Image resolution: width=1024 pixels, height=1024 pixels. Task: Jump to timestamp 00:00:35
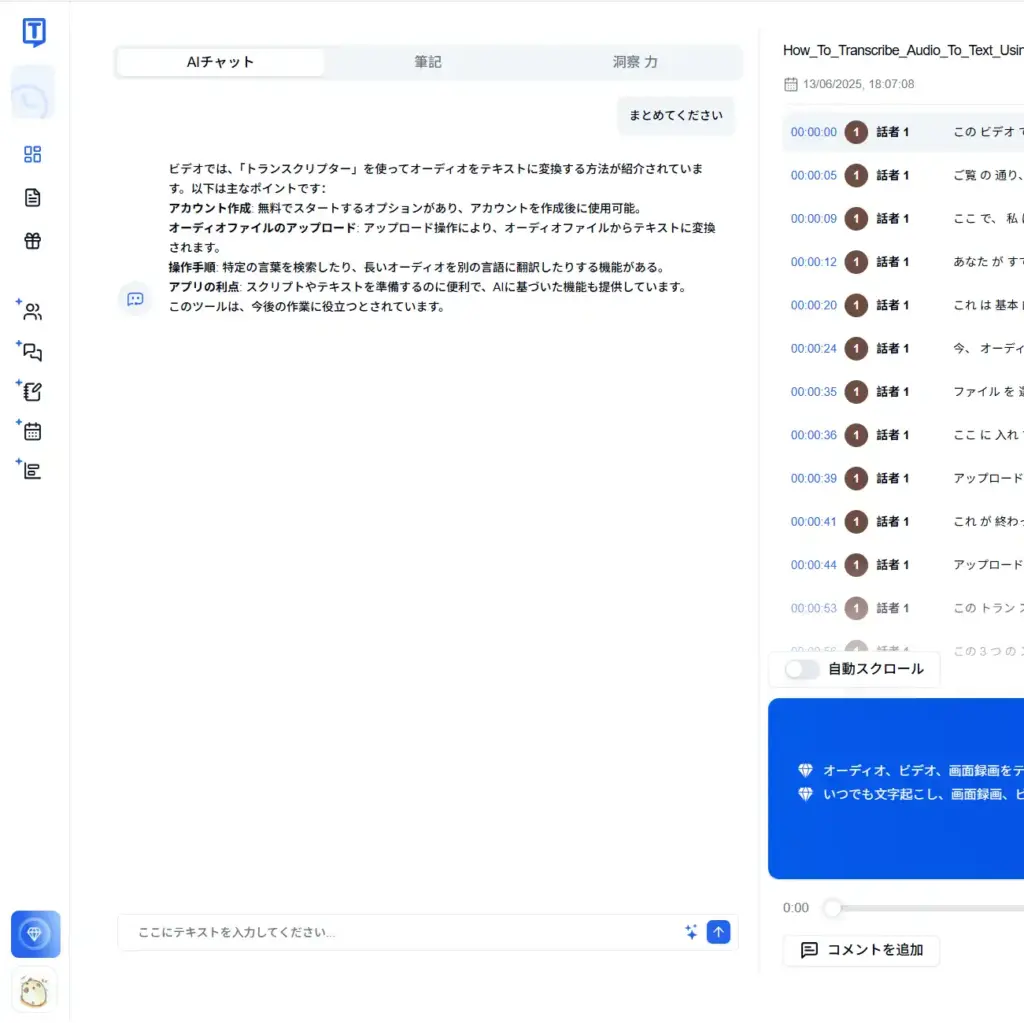[813, 392]
